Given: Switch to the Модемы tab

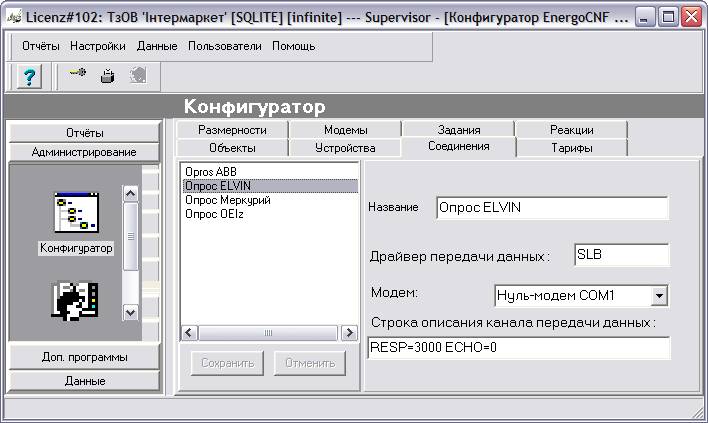Looking at the screenshot, I should point(345,130).
